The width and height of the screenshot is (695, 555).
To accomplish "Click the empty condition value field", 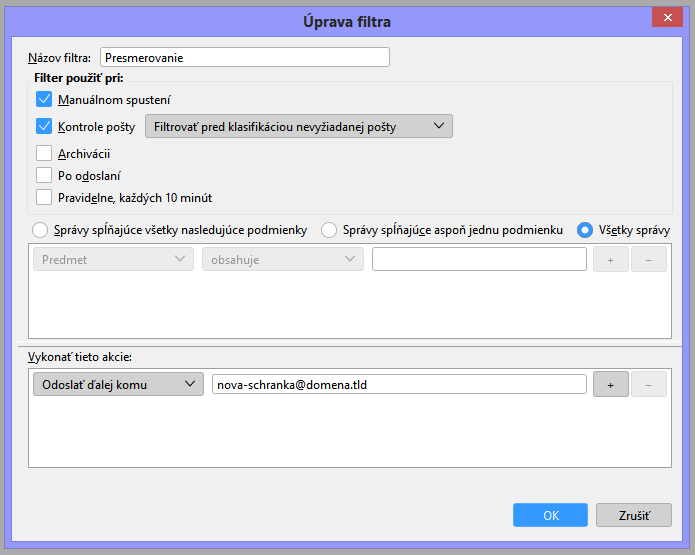I will coord(478,259).
